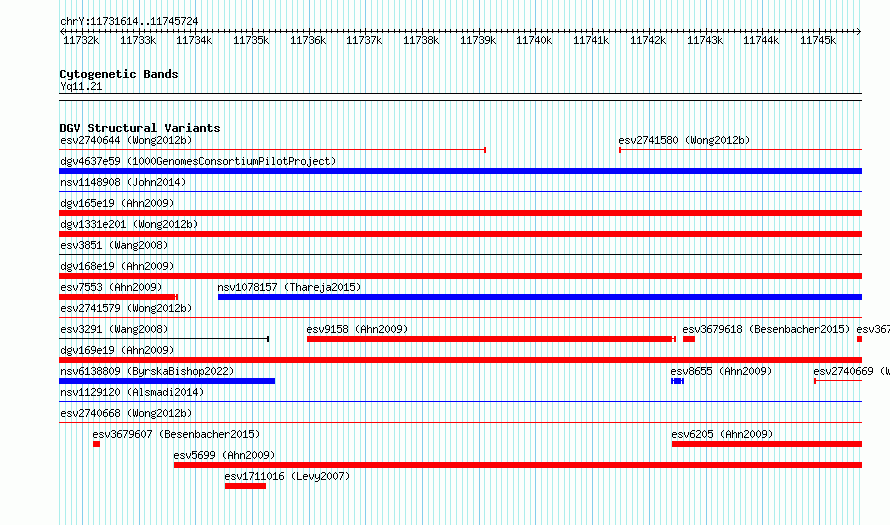Click the 11732k ruler position
This screenshot has width=890, height=525.
point(81,40)
